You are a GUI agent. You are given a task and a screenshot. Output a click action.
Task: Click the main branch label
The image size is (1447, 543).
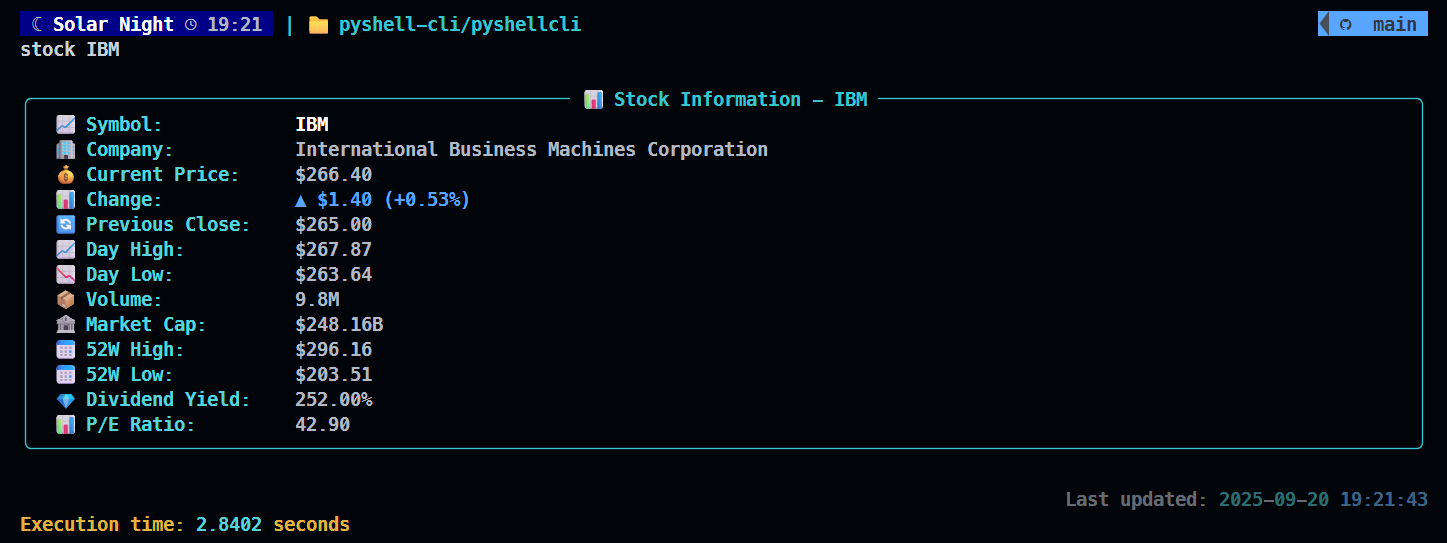1394,25
